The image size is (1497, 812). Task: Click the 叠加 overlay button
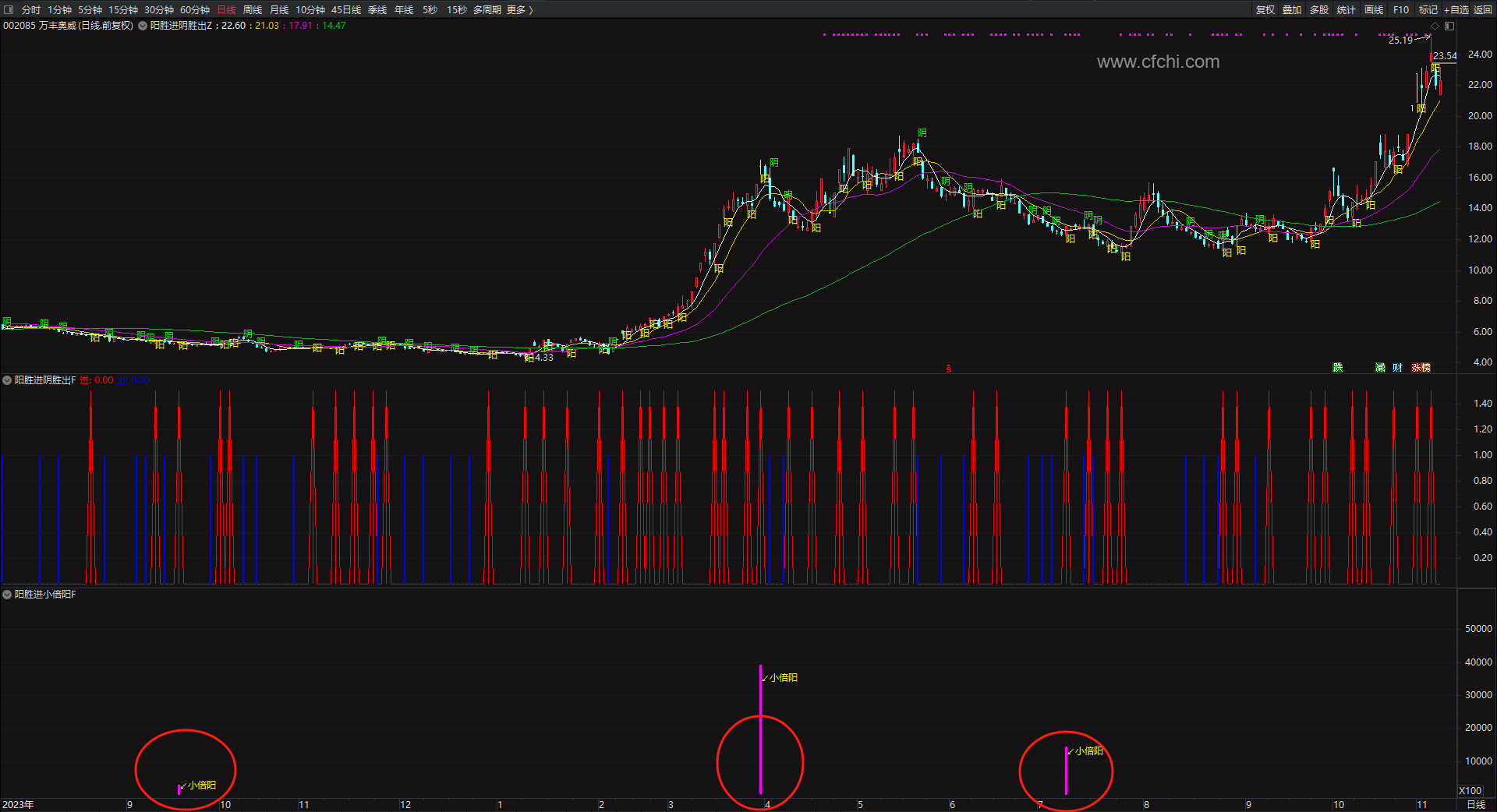tap(1292, 9)
